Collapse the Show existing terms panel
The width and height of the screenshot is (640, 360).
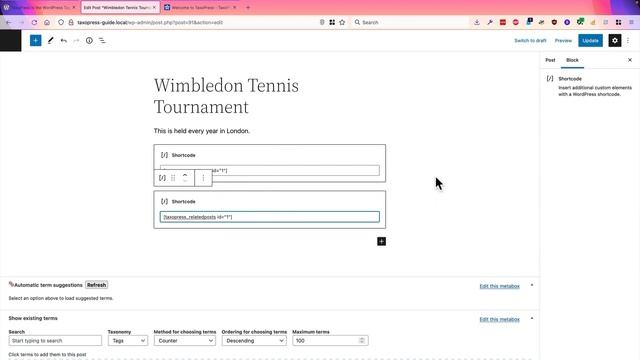click(x=531, y=318)
